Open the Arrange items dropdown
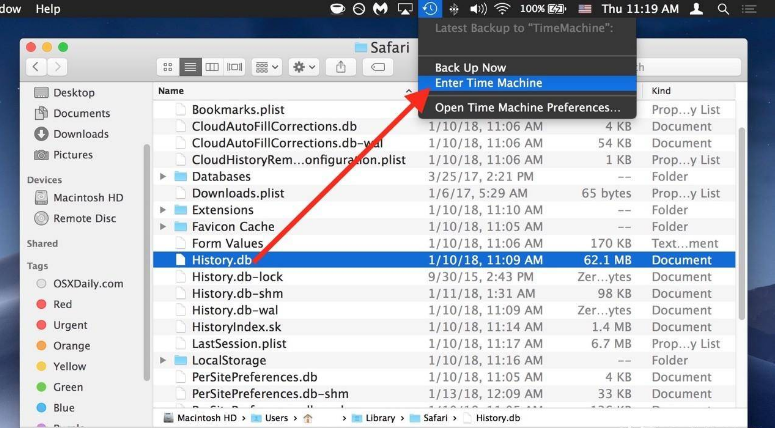This screenshot has width=776, height=428. click(267, 67)
